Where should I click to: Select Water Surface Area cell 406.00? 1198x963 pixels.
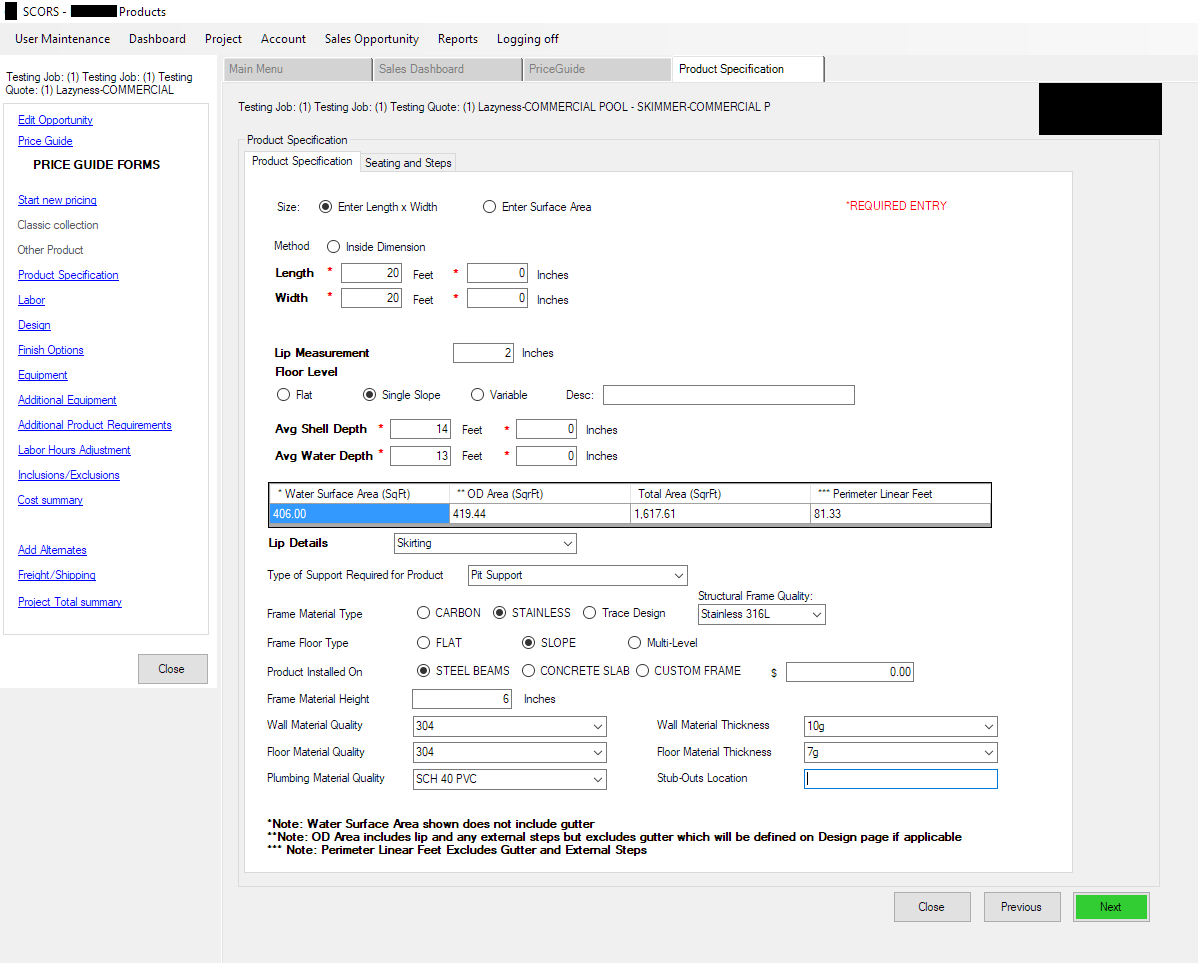(x=359, y=514)
